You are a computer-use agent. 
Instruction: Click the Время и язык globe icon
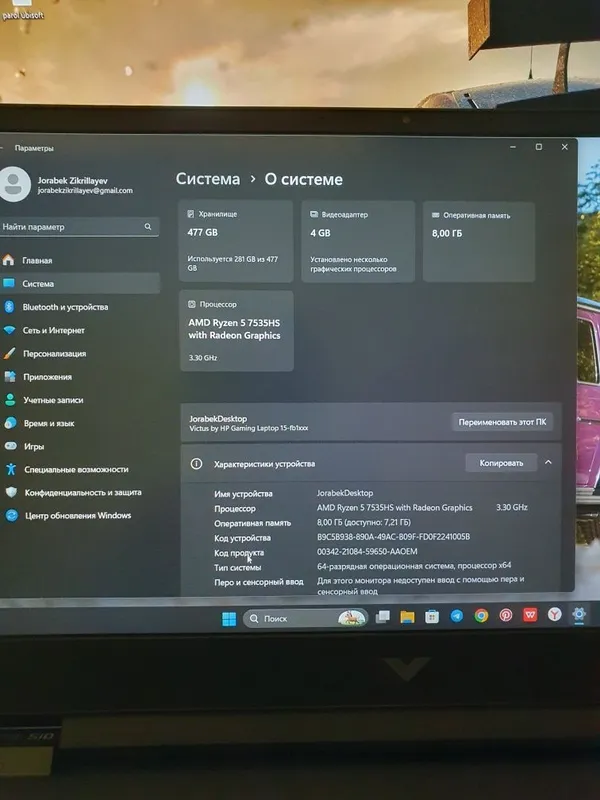pyautogui.click(x=11, y=423)
